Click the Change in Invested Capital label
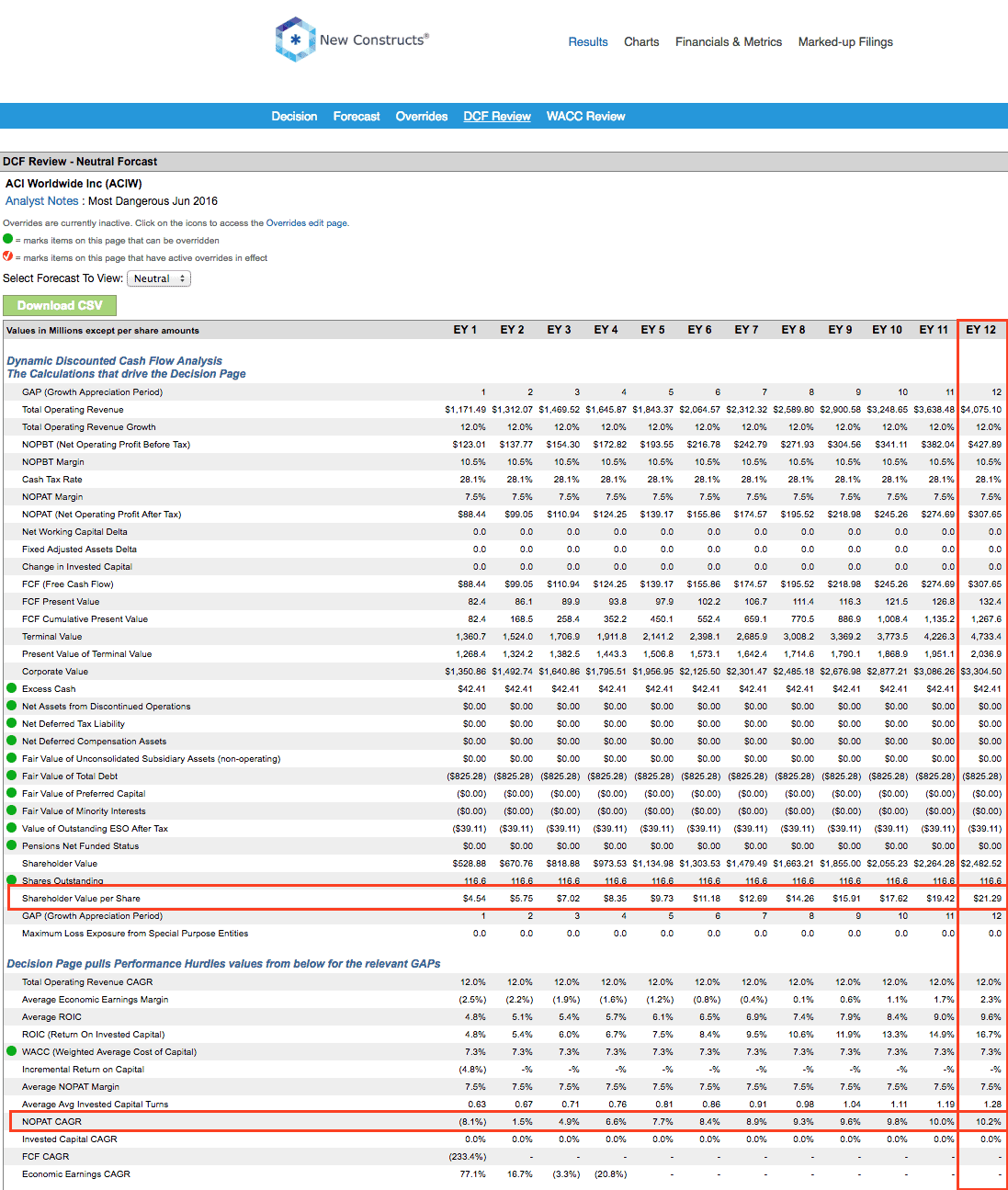This screenshot has height=1190, width=1008. [x=77, y=566]
